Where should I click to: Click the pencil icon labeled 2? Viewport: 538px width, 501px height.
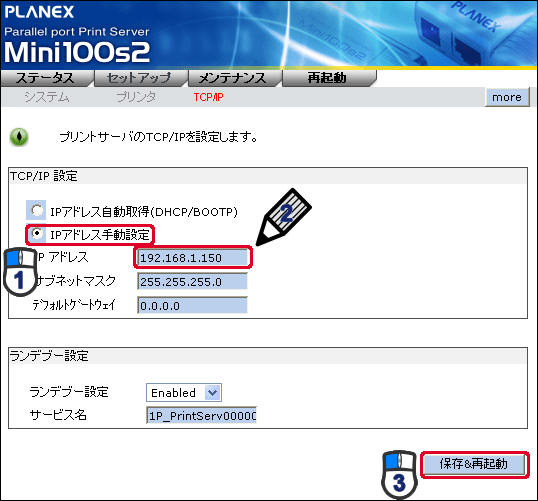(283, 217)
